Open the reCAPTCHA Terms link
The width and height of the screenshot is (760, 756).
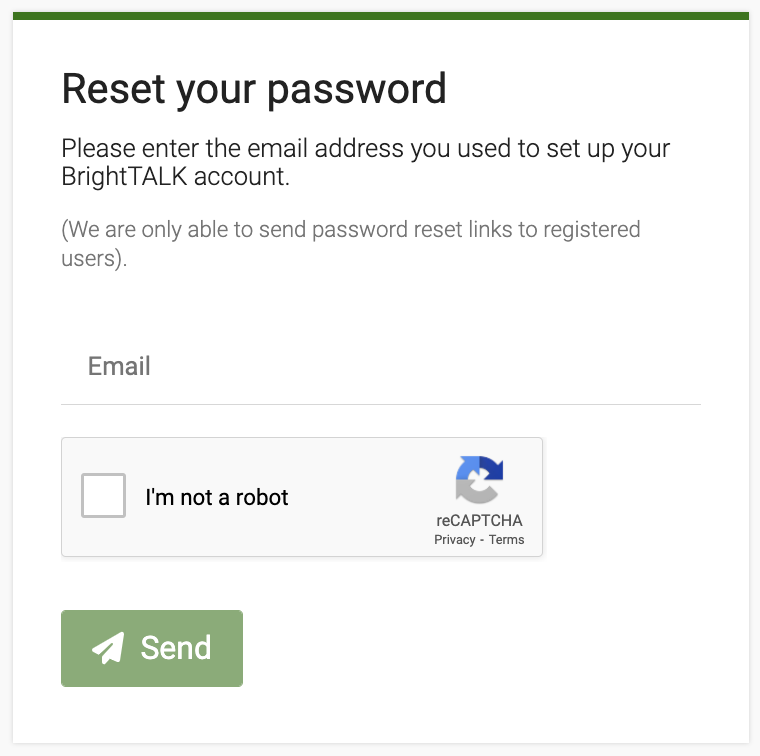click(506, 540)
